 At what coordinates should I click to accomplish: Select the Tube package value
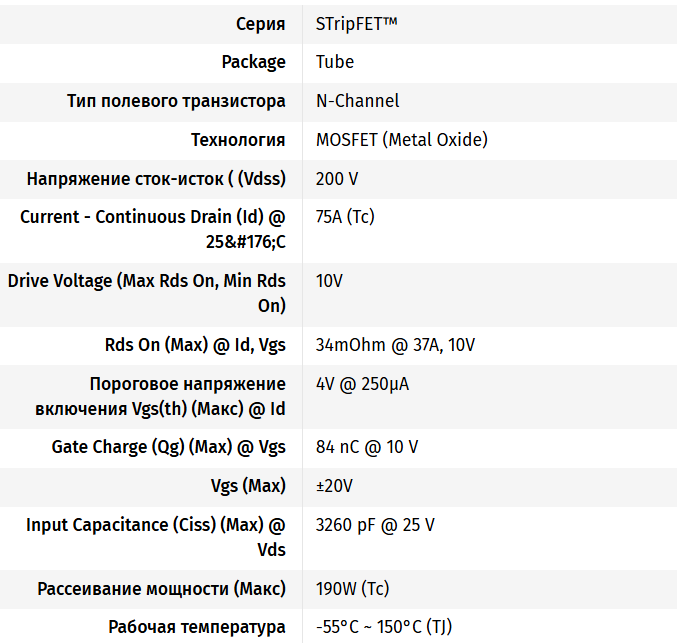tap(335, 62)
